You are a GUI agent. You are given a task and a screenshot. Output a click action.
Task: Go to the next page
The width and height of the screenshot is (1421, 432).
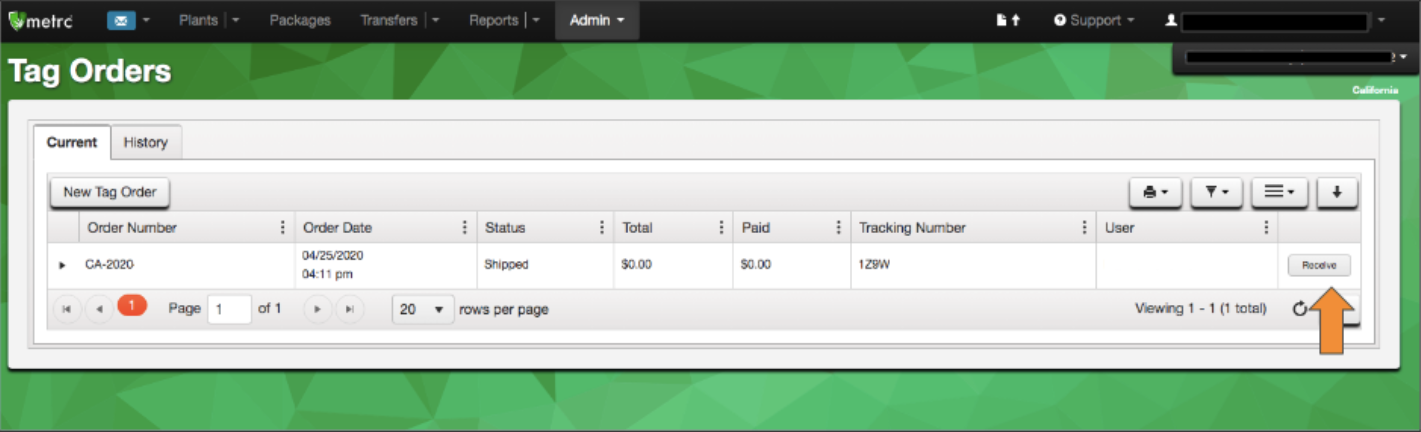point(317,309)
